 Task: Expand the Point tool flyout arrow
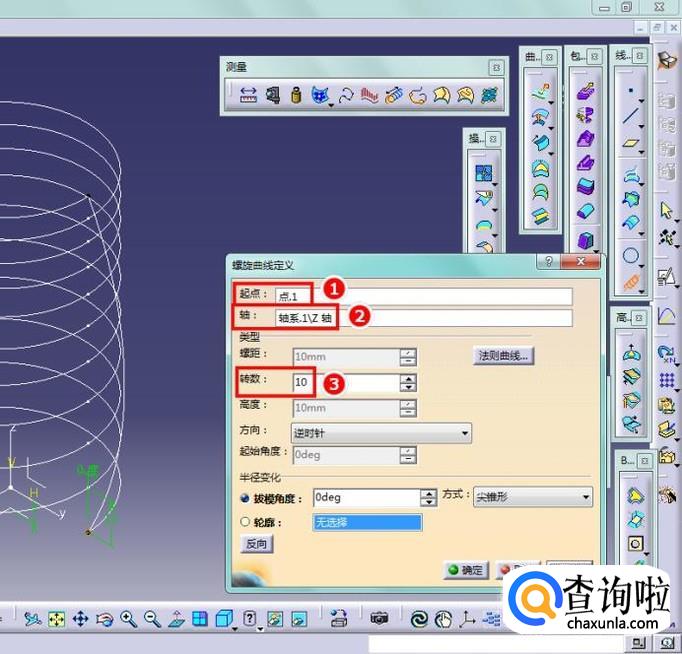click(642, 101)
